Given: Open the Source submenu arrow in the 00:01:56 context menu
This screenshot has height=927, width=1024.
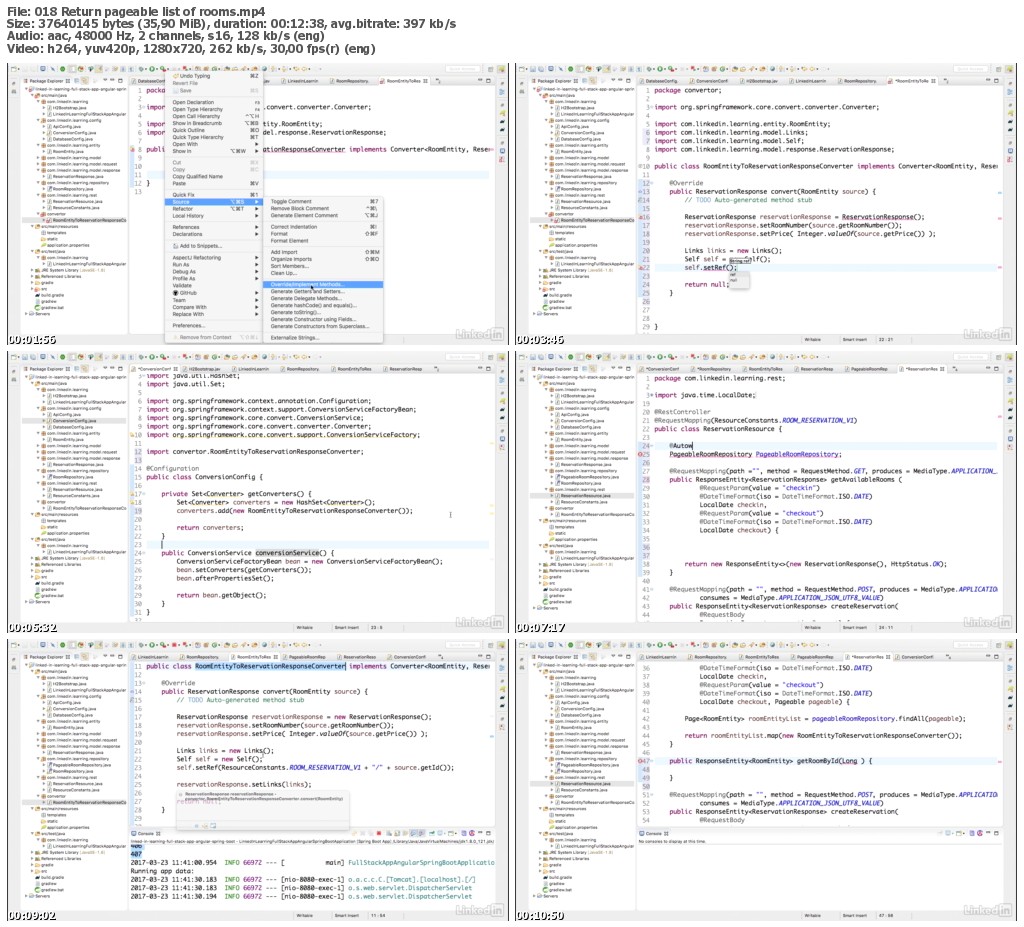Looking at the screenshot, I should click(256, 202).
